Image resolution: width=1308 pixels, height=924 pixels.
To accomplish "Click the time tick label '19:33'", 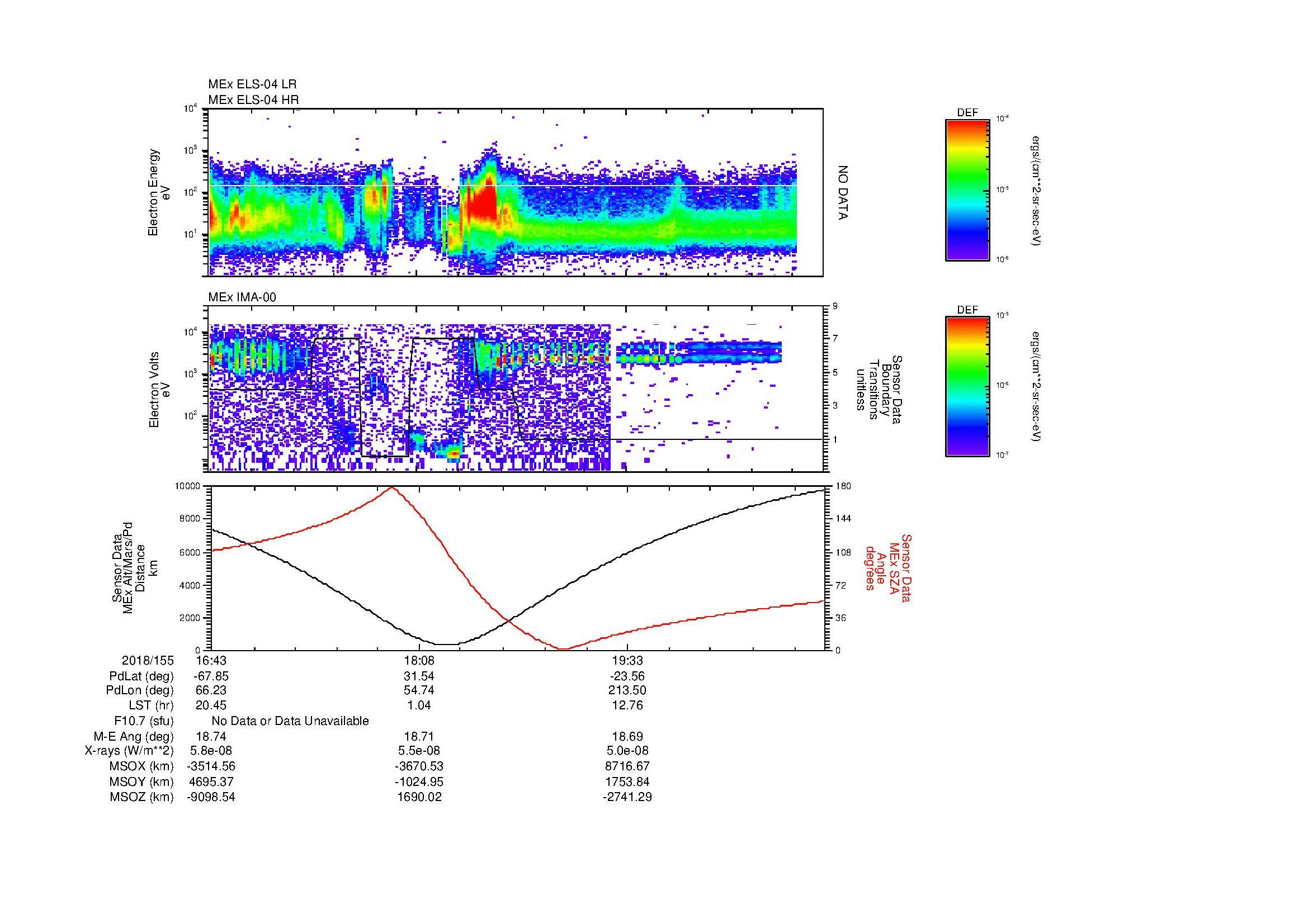I will (x=627, y=661).
